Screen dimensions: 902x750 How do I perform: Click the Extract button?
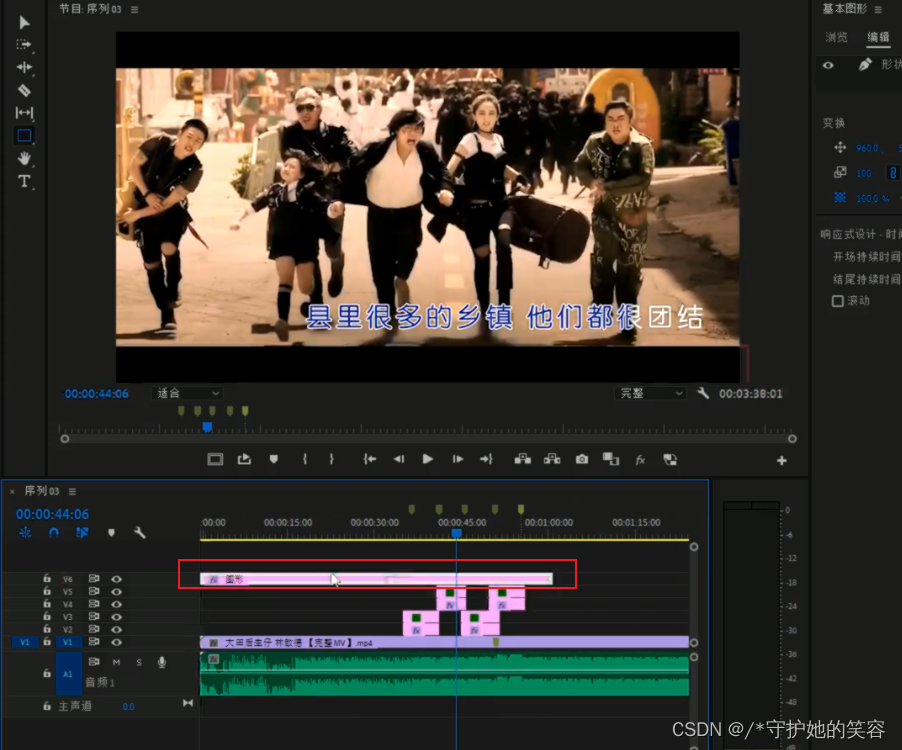pos(552,459)
